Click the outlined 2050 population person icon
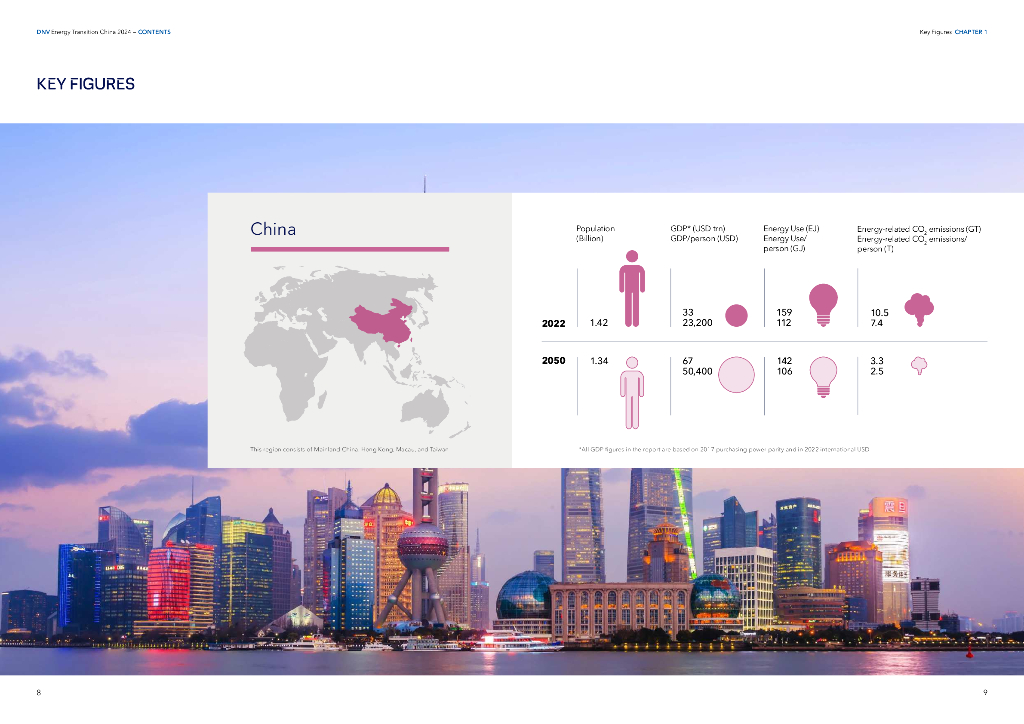Image resolution: width=1024 pixels, height=724 pixels. (632, 392)
